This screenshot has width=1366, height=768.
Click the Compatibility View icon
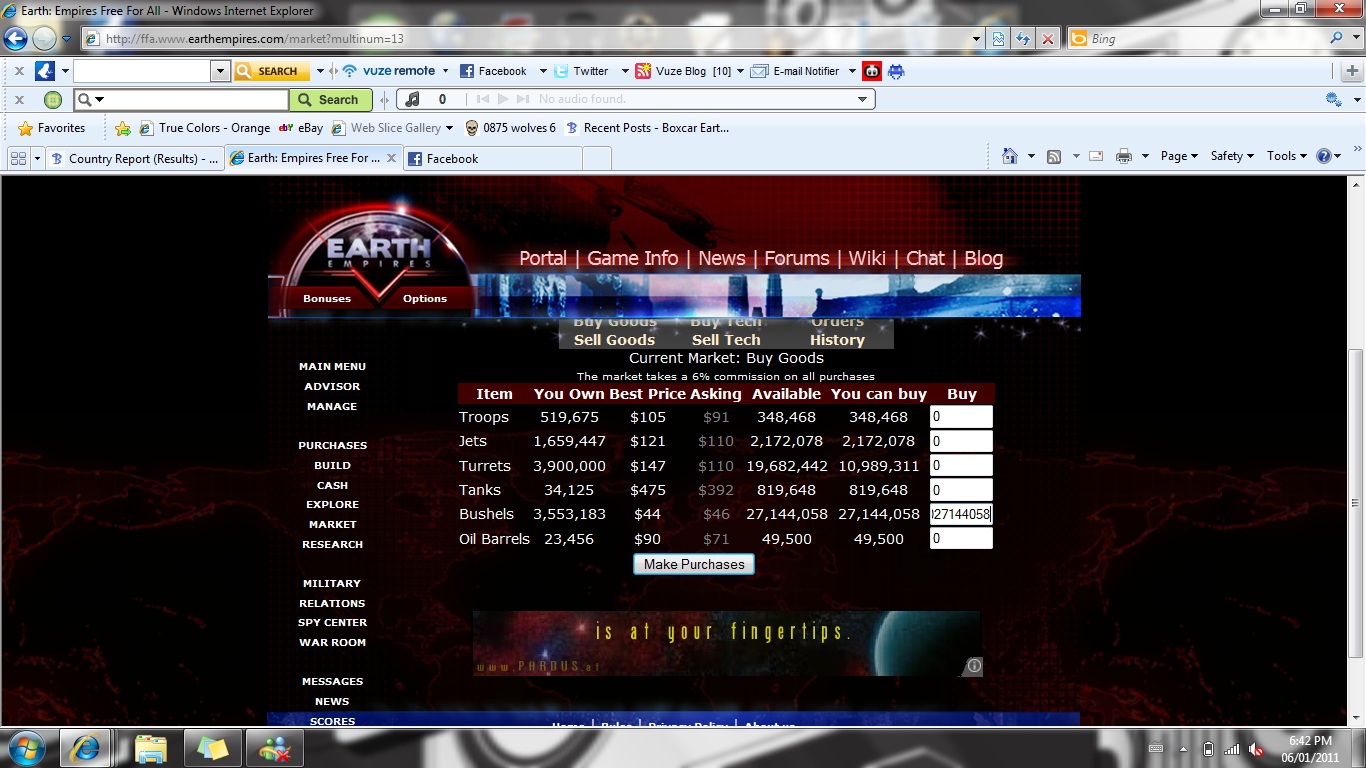pos(998,39)
